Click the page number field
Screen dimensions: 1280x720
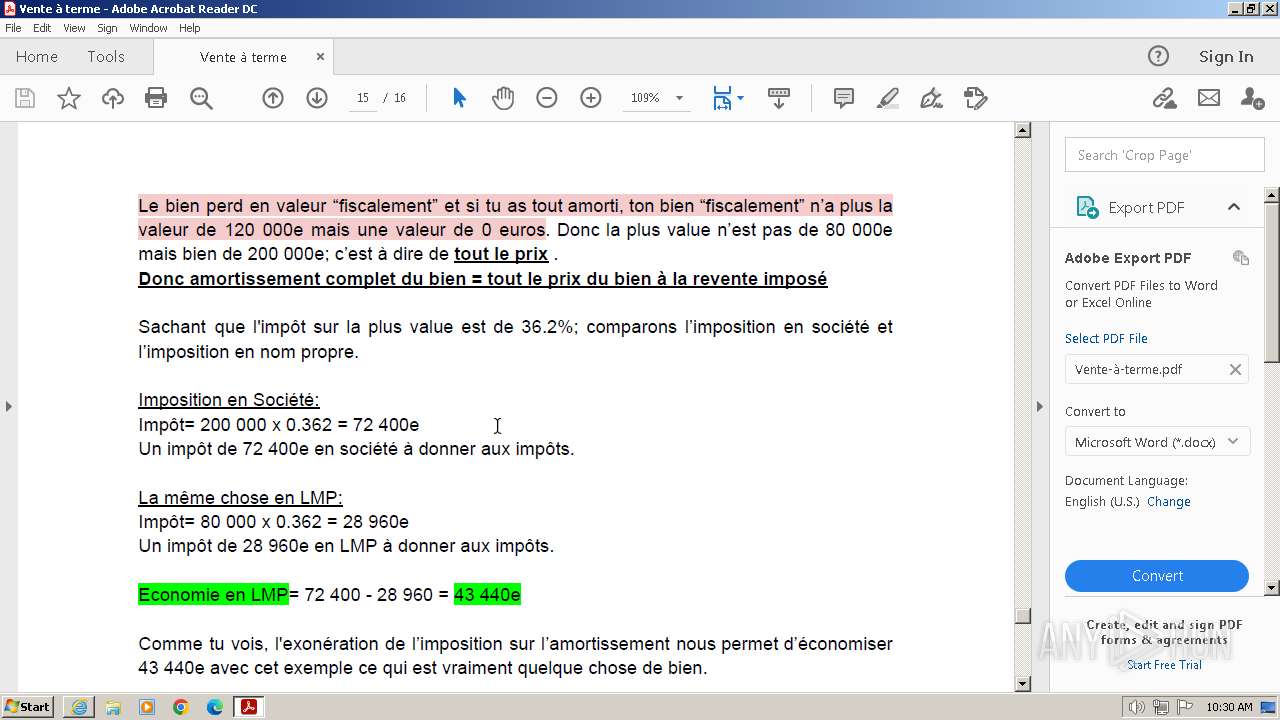362,98
